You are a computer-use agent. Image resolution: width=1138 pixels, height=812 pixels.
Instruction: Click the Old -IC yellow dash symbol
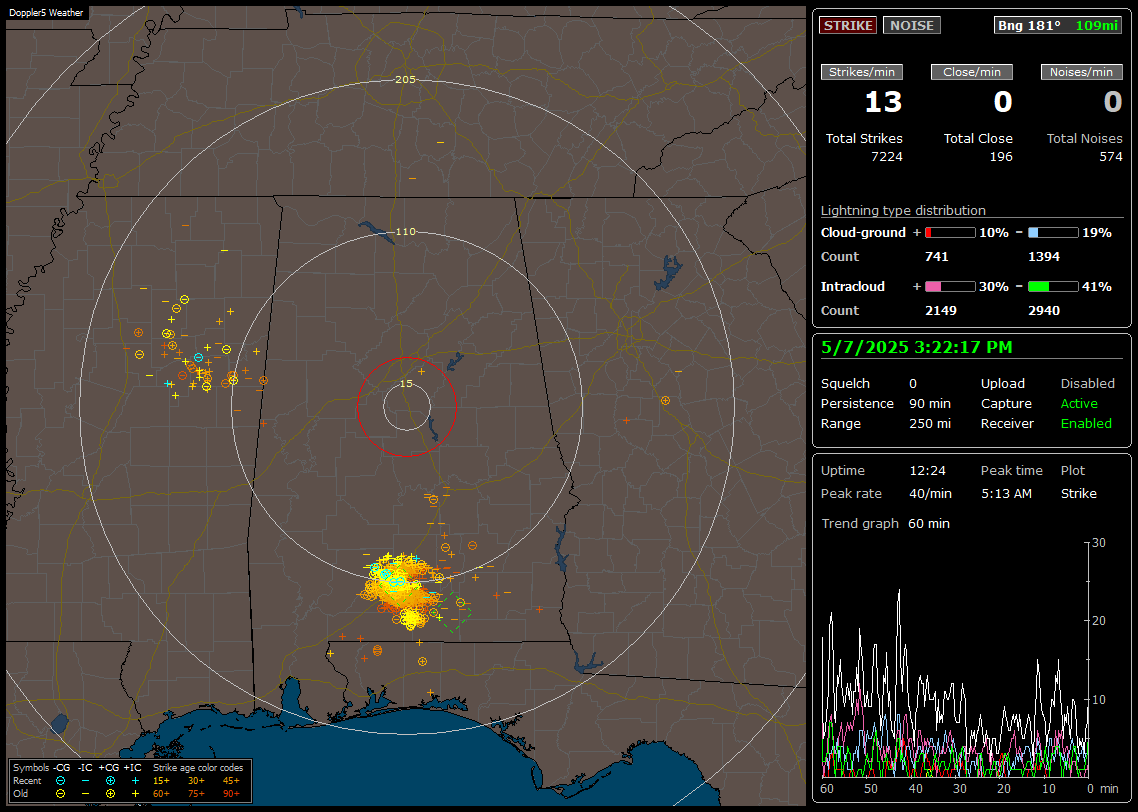coord(86,794)
